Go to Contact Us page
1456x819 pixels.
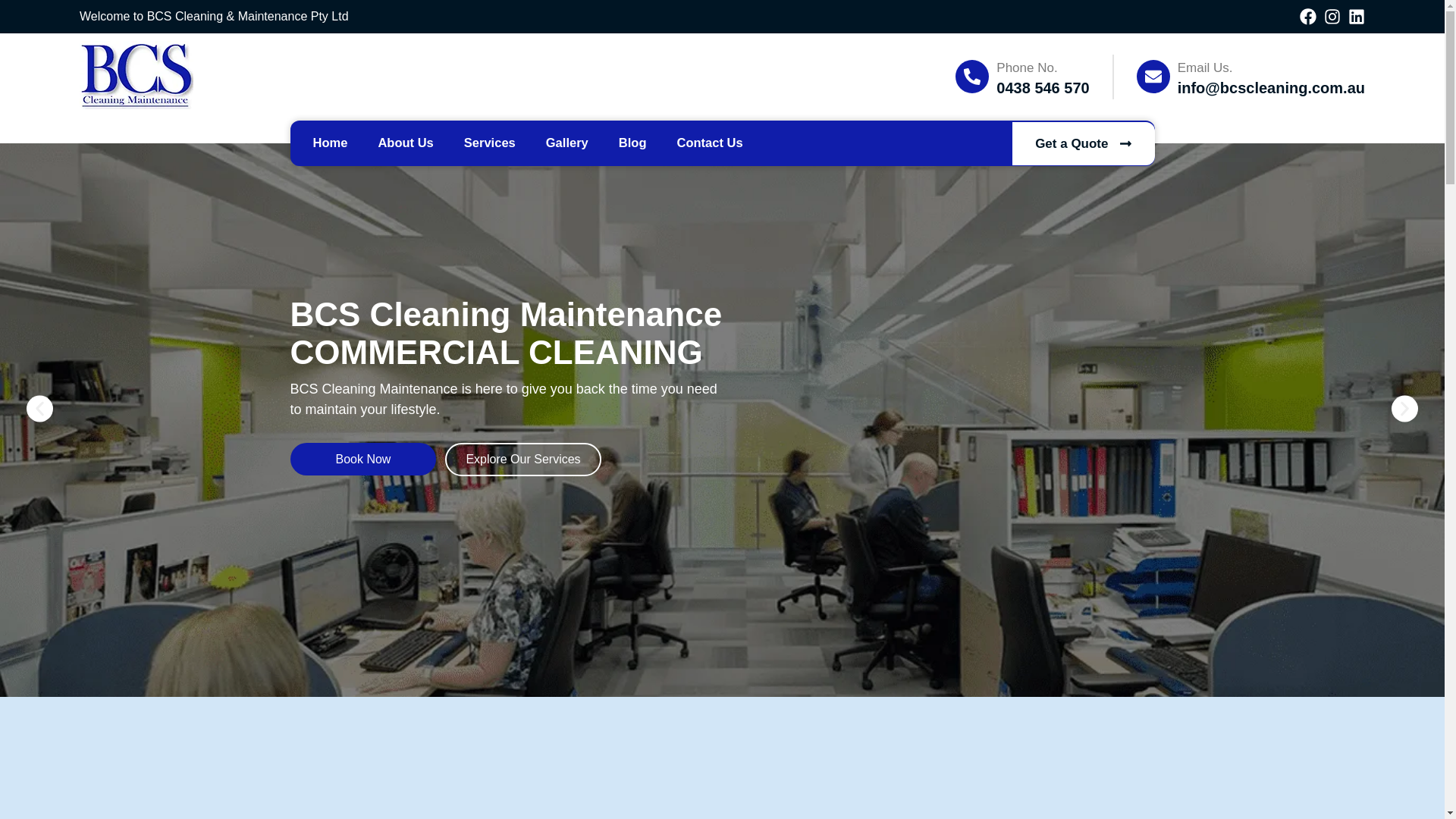click(x=710, y=143)
